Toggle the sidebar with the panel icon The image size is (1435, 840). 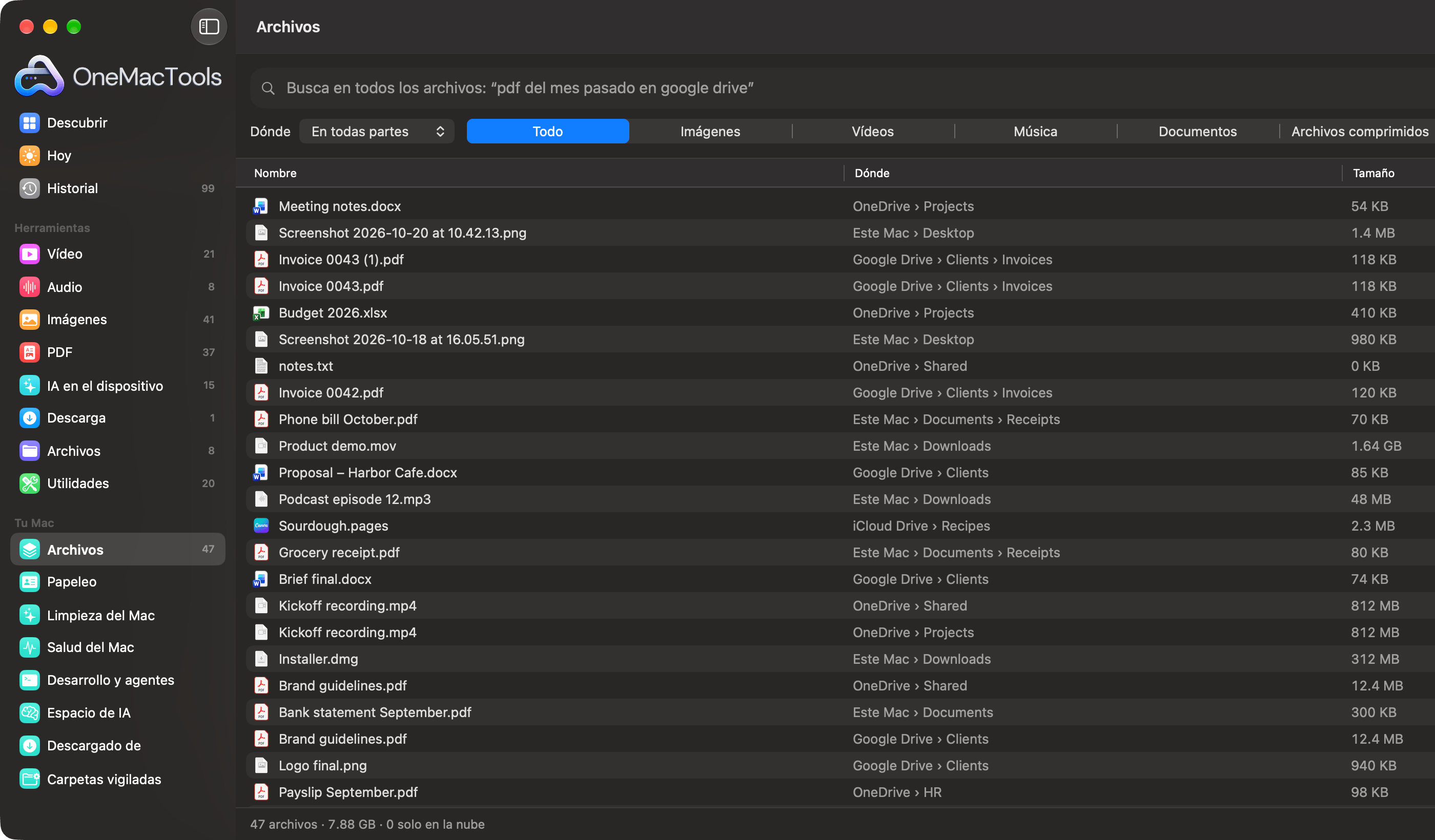(209, 27)
